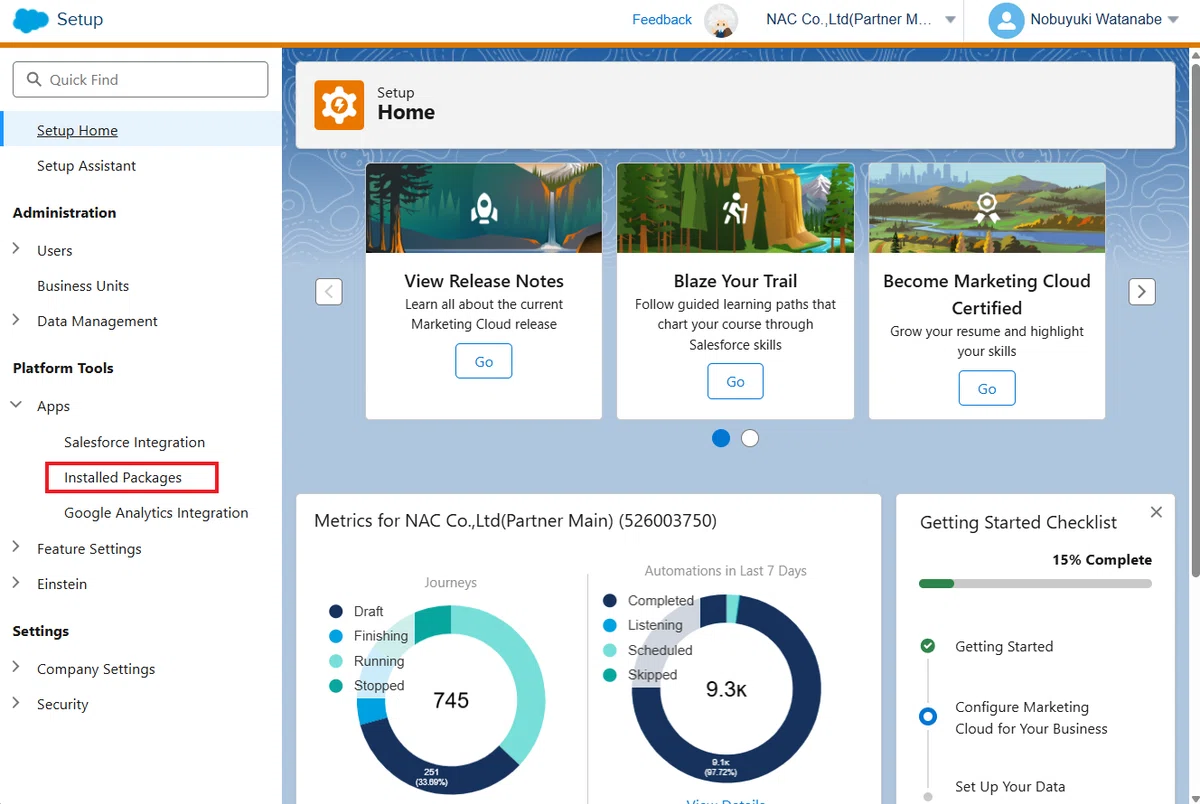Click the rocket icon on View Release Notes
The image size is (1200, 804).
click(484, 208)
